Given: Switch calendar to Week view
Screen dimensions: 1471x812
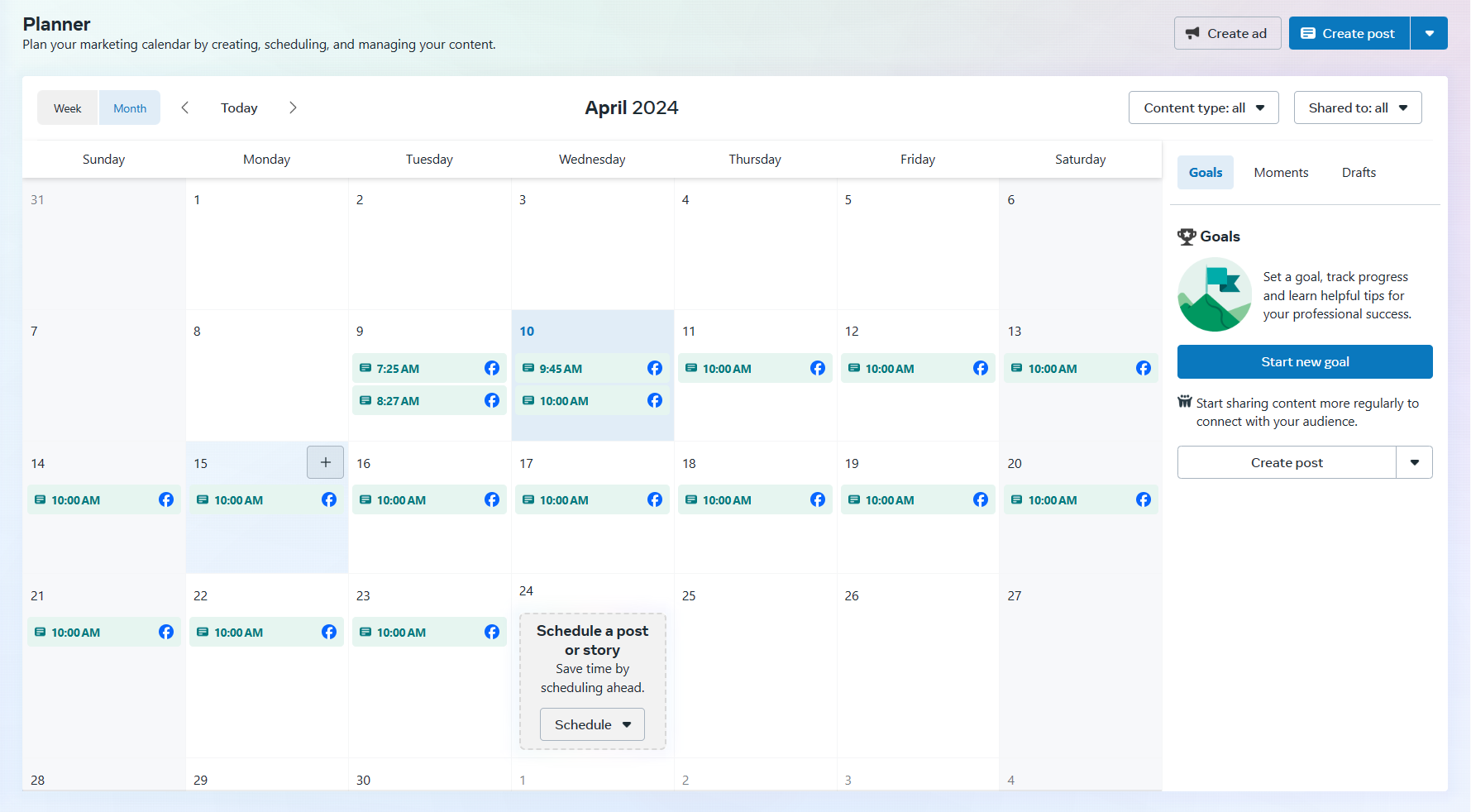Looking at the screenshot, I should pos(68,108).
